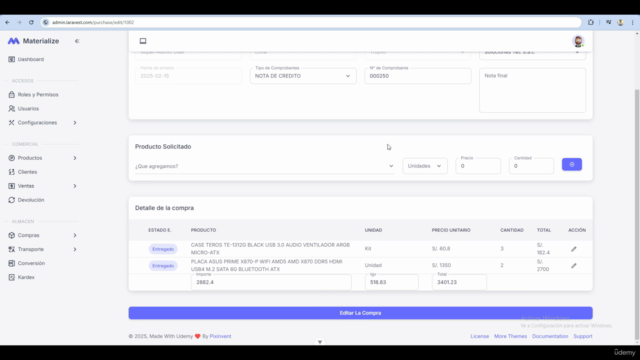Click the Materialize logo icon

click(13, 41)
